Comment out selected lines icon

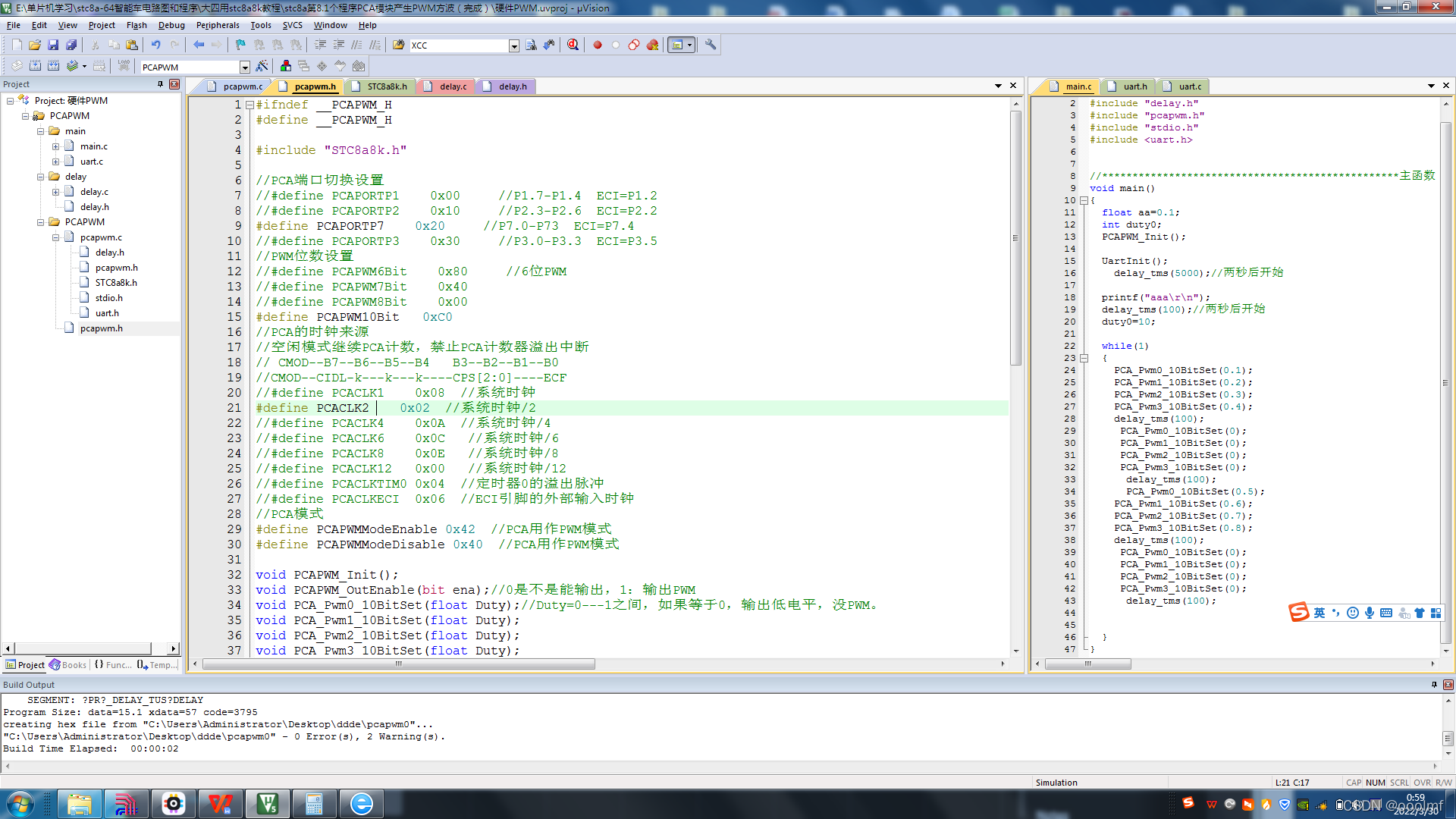point(356,45)
